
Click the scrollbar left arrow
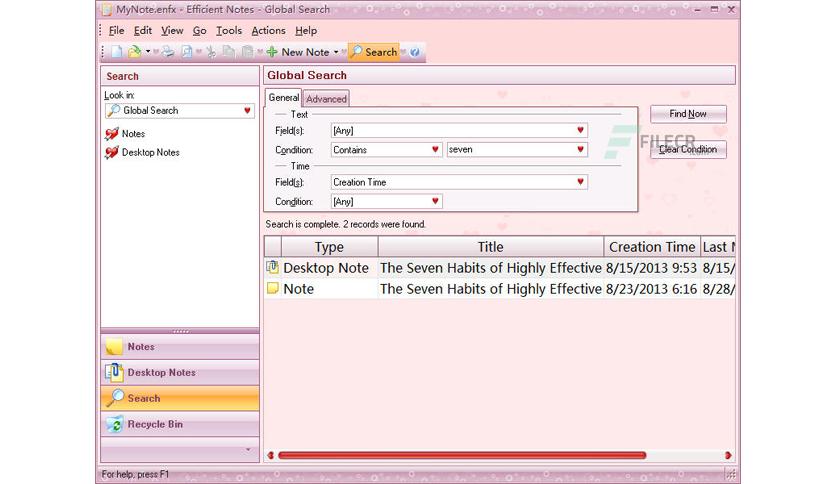click(271, 455)
